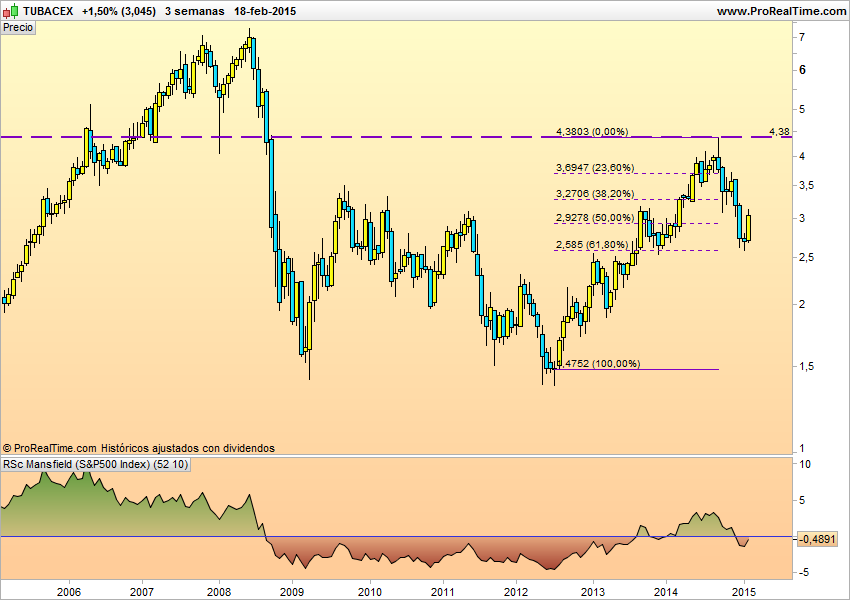Select the 2,9278 (50,00%) Fibonacci level
Screen dimensions: 850x600
pos(594,218)
